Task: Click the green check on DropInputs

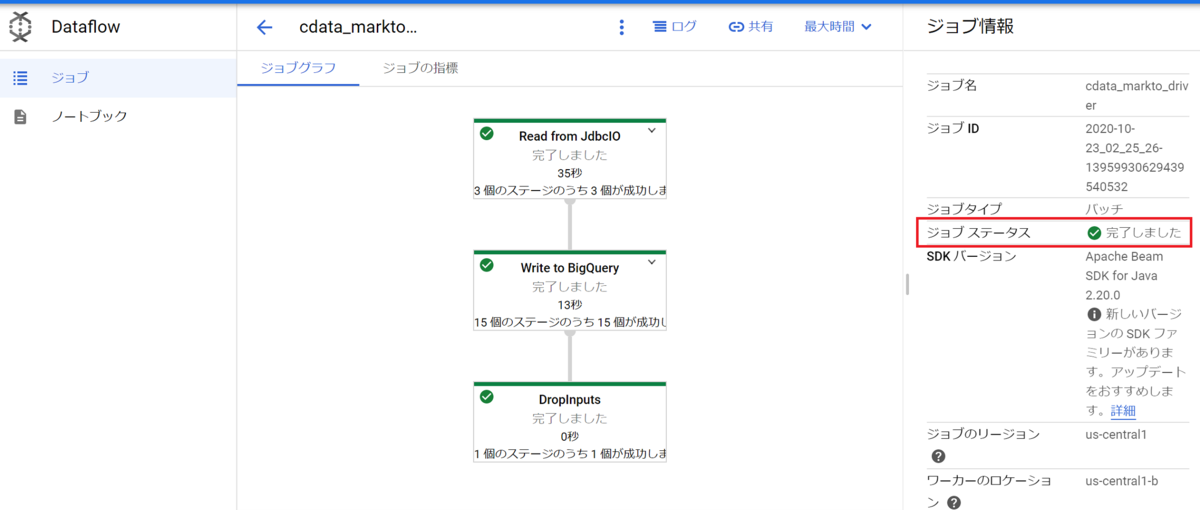Action: coord(487,396)
